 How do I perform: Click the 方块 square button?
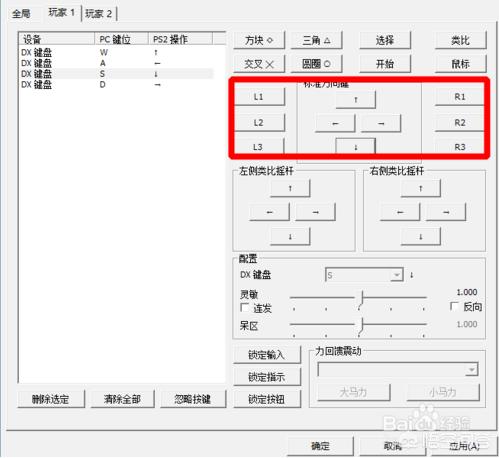click(x=259, y=40)
